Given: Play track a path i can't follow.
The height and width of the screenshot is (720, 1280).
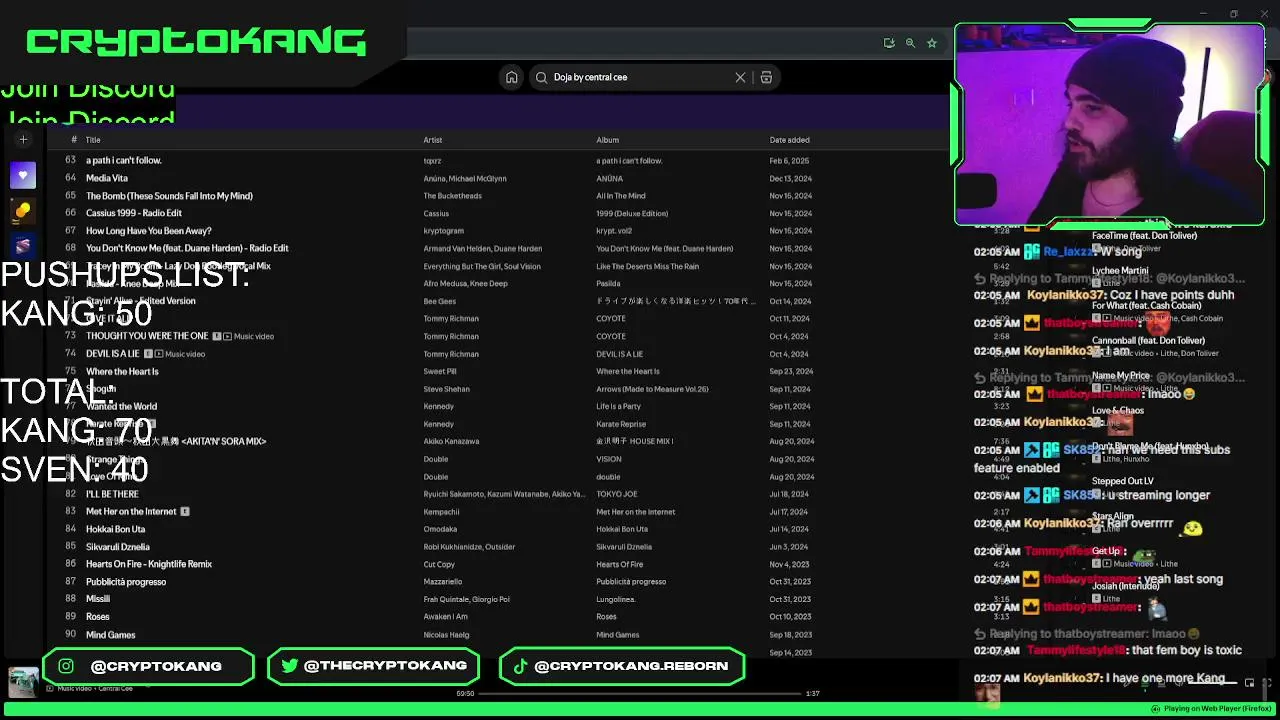Looking at the screenshot, I should (x=124, y=160).
